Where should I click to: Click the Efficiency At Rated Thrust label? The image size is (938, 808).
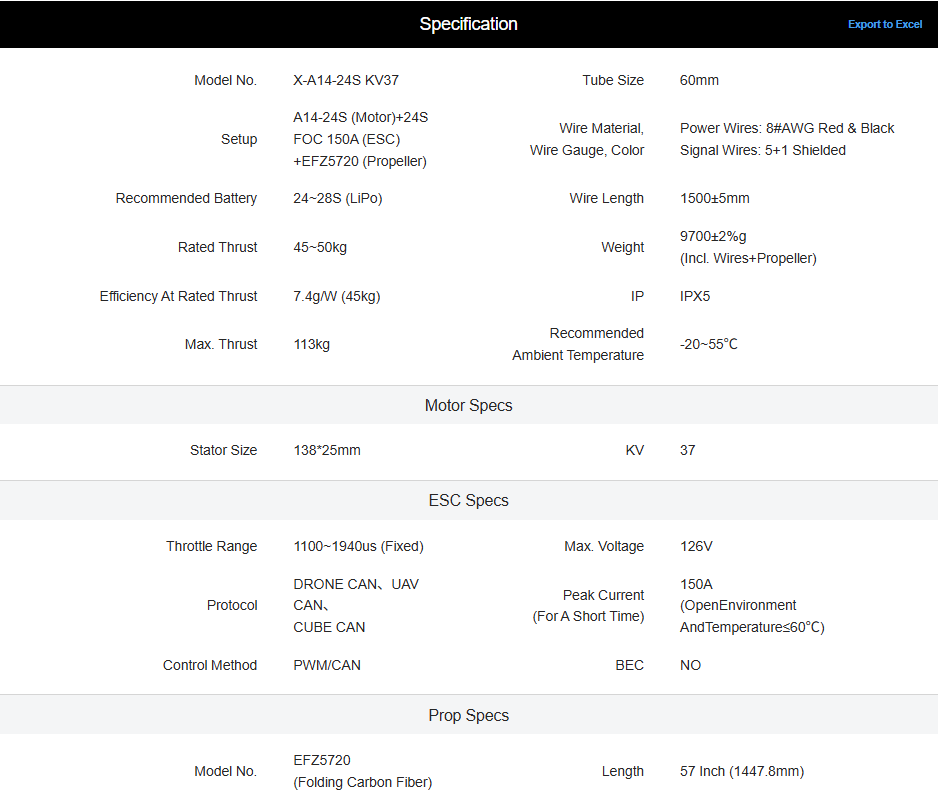click(178, 297)
